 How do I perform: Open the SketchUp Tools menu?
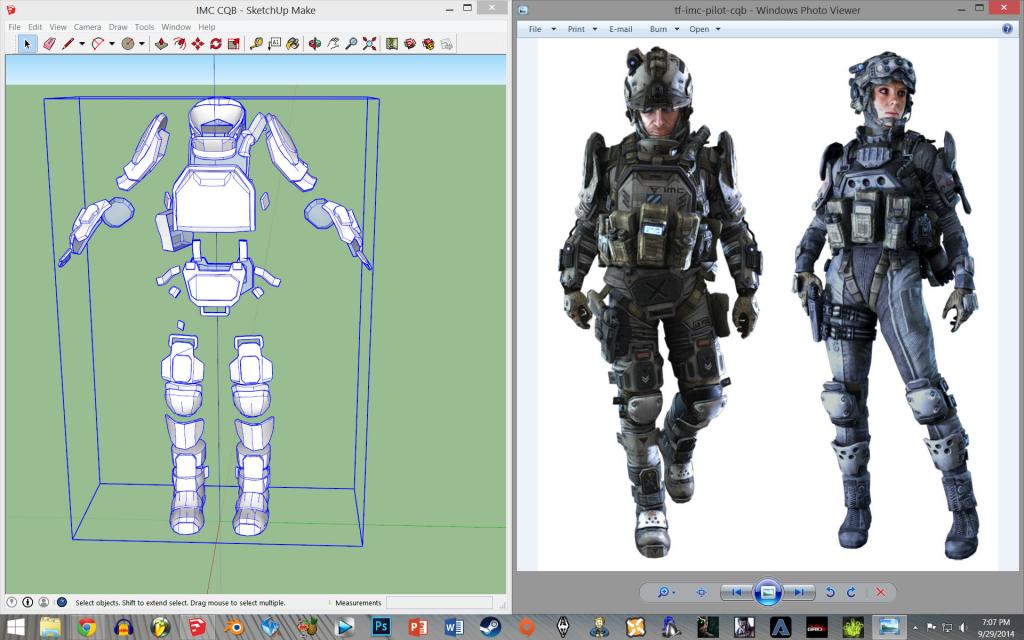(144, 27)
